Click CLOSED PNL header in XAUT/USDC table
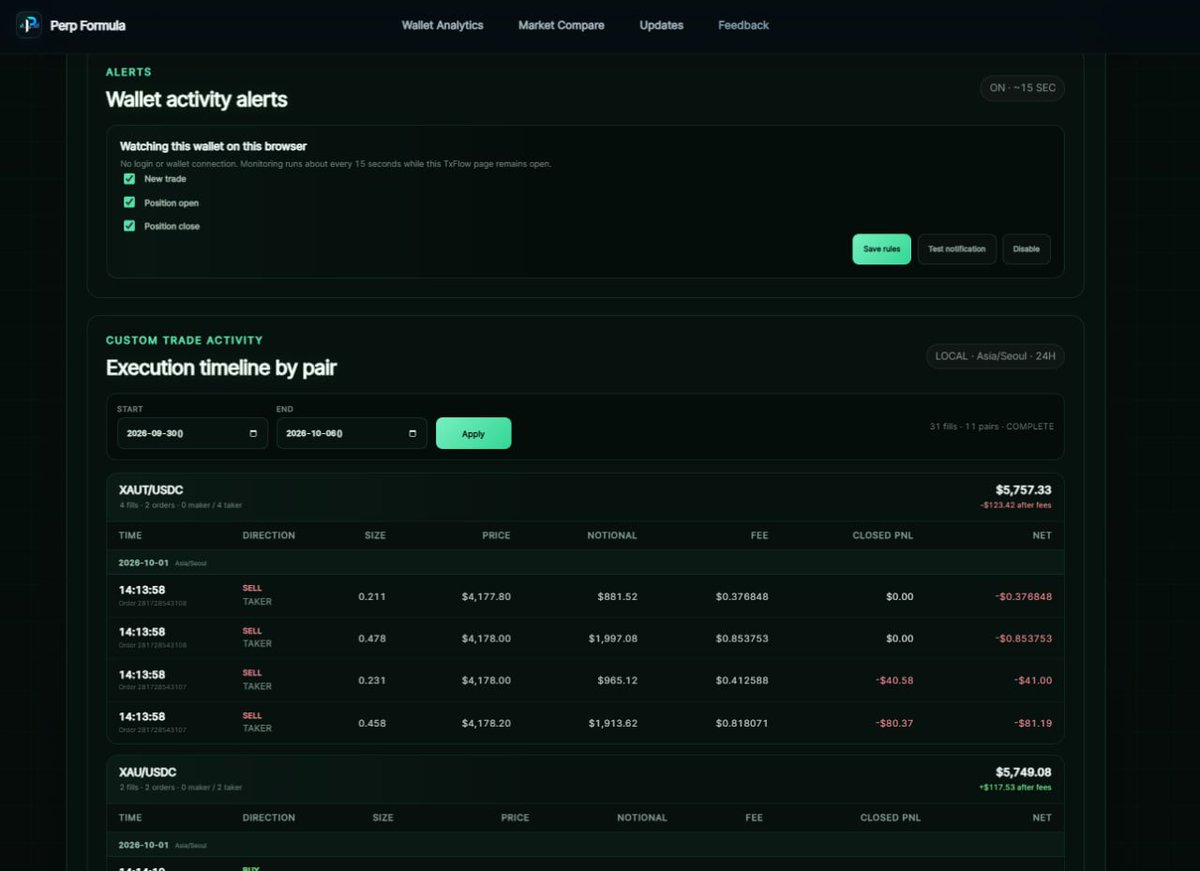1200x871 pixels. click(883, 535)
